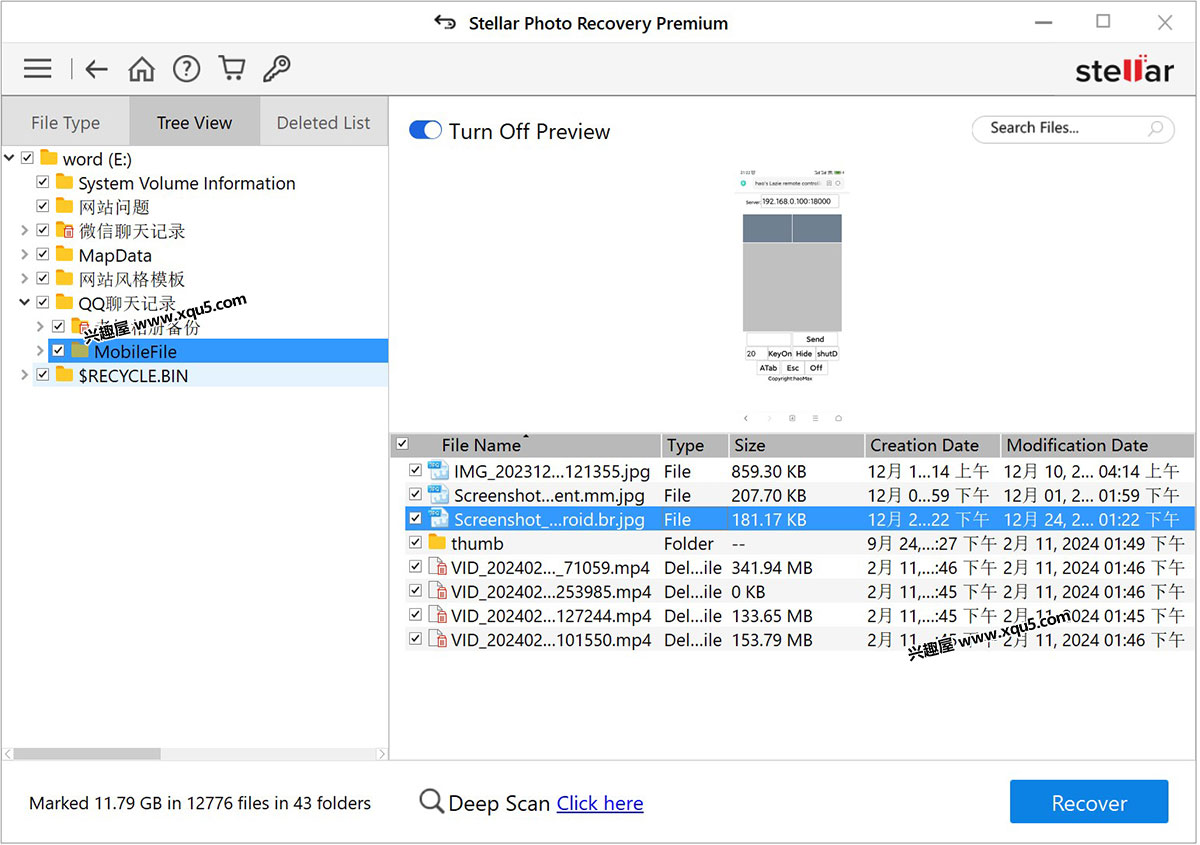Collapse the QQ聊天记录 folder

point(25,302)
